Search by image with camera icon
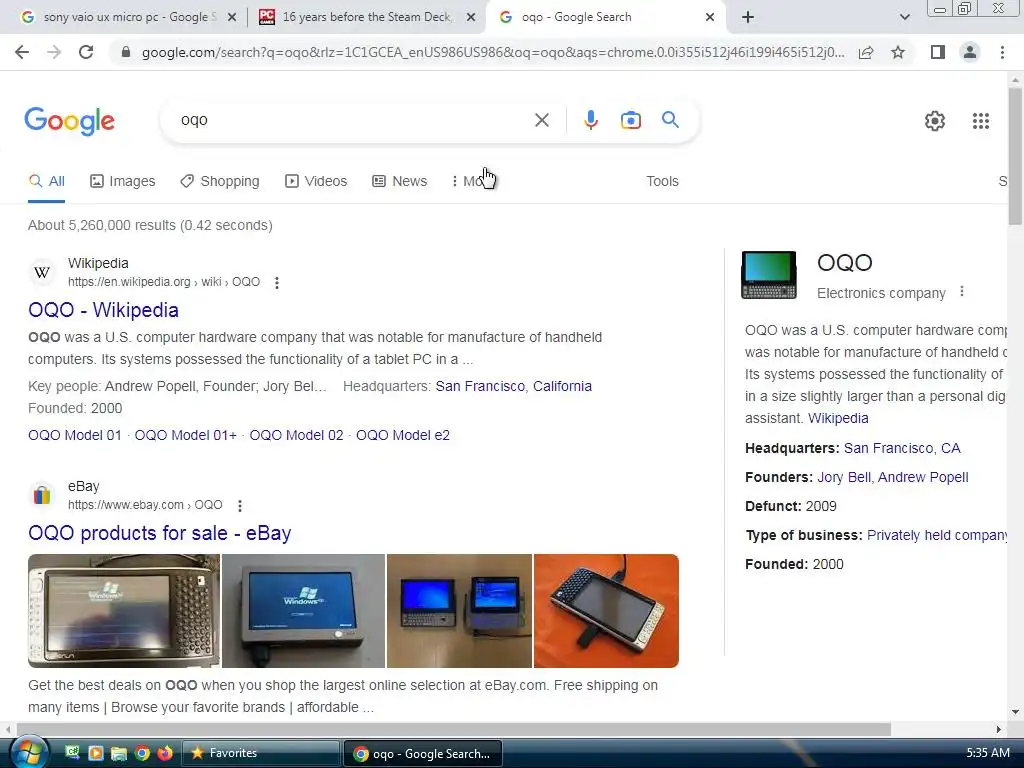The image size is (1024, 768). click(630, 120)
